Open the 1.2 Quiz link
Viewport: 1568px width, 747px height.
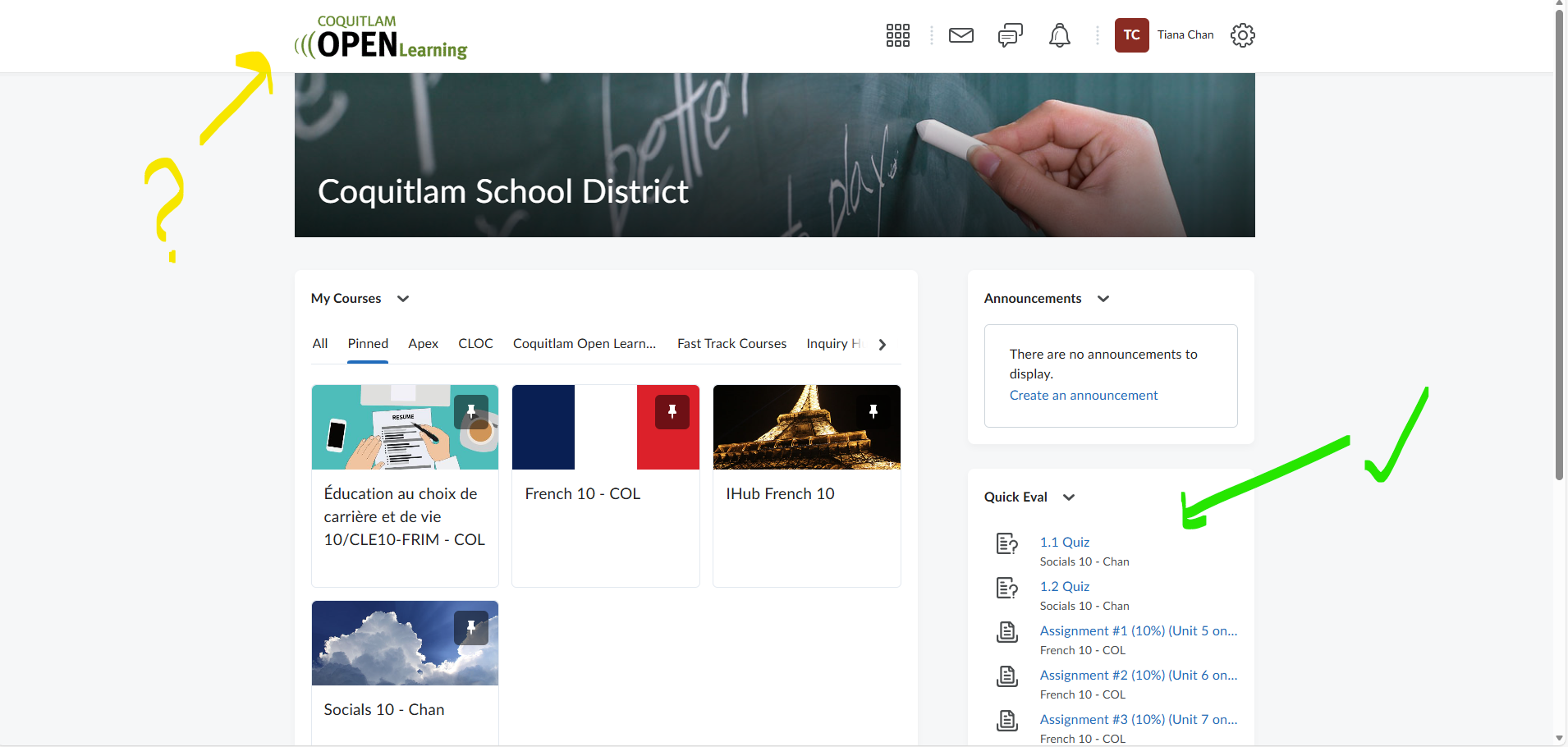1065,587
